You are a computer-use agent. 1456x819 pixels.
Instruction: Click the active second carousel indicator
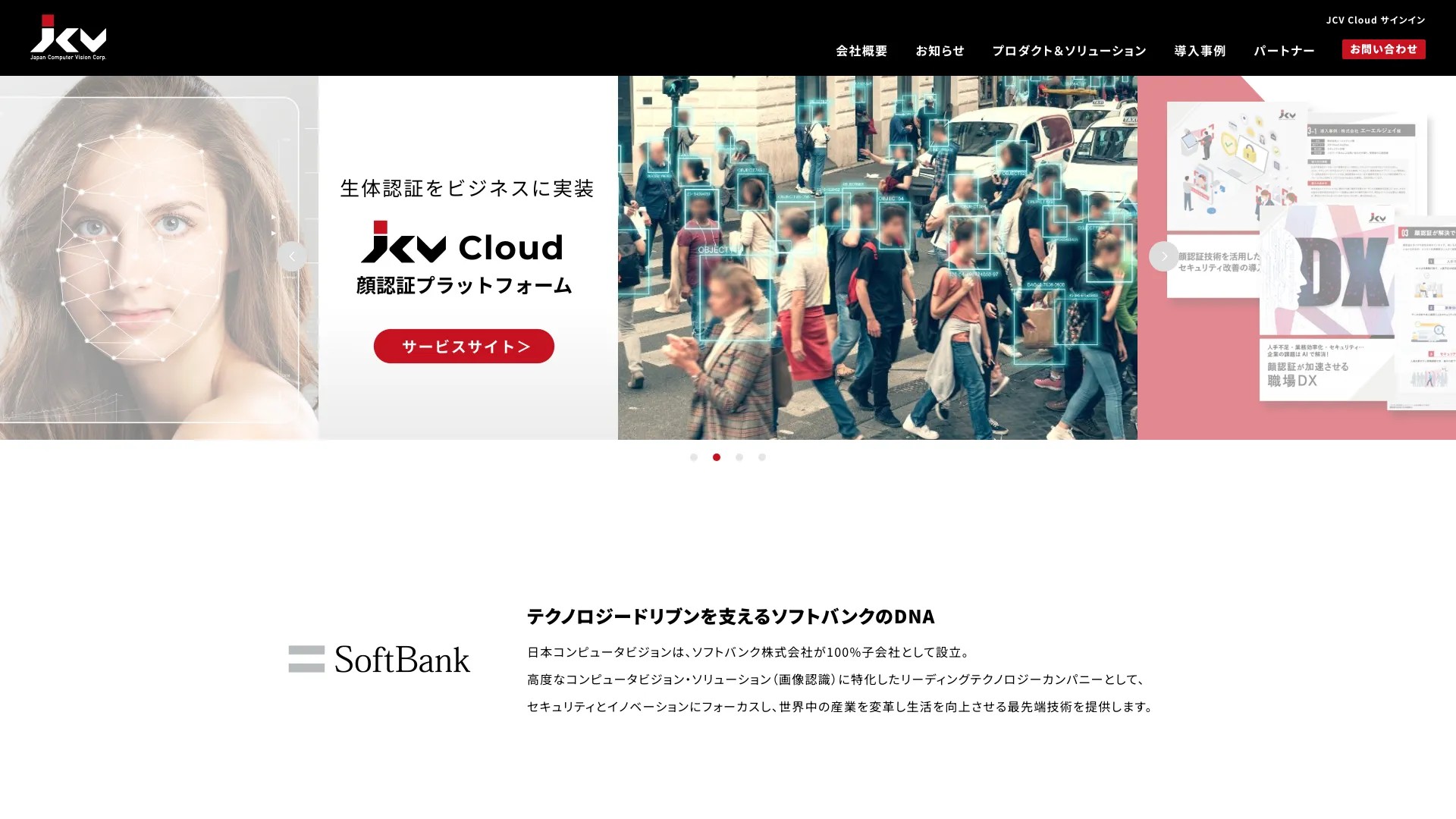pos(716,457)
